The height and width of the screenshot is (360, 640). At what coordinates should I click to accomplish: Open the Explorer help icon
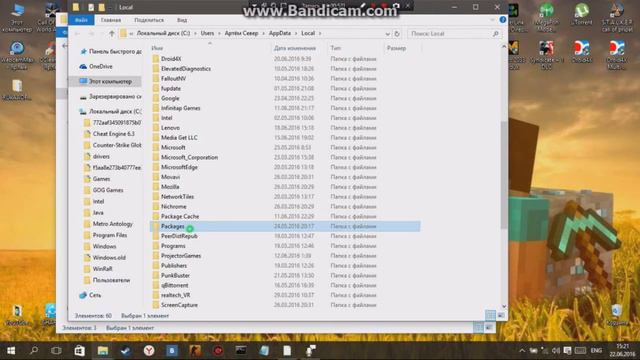(502, 20)
